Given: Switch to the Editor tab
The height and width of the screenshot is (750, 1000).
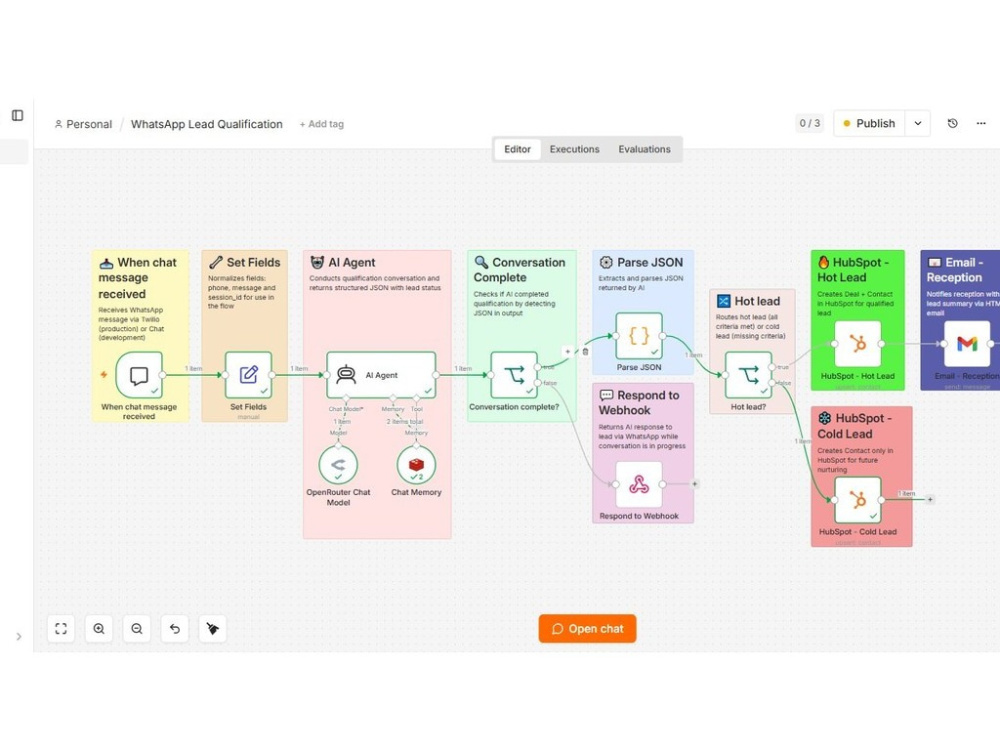Looking at the screenshot, I should coord(517,149).
